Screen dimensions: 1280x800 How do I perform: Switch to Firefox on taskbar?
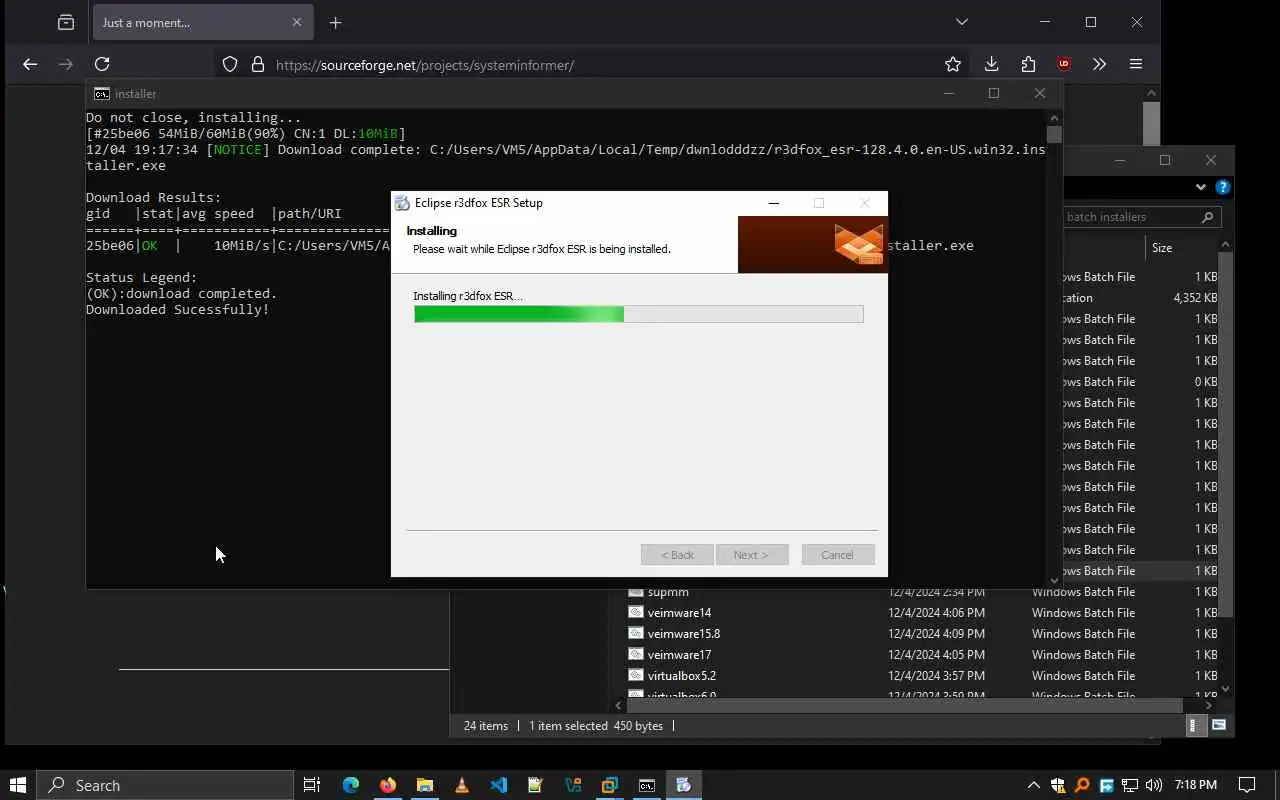tap(388, 785)
